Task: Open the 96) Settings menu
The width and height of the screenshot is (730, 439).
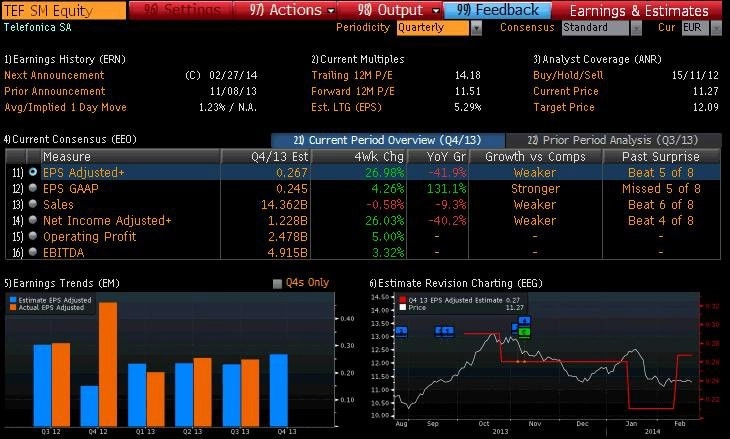Action: point(182,10)
